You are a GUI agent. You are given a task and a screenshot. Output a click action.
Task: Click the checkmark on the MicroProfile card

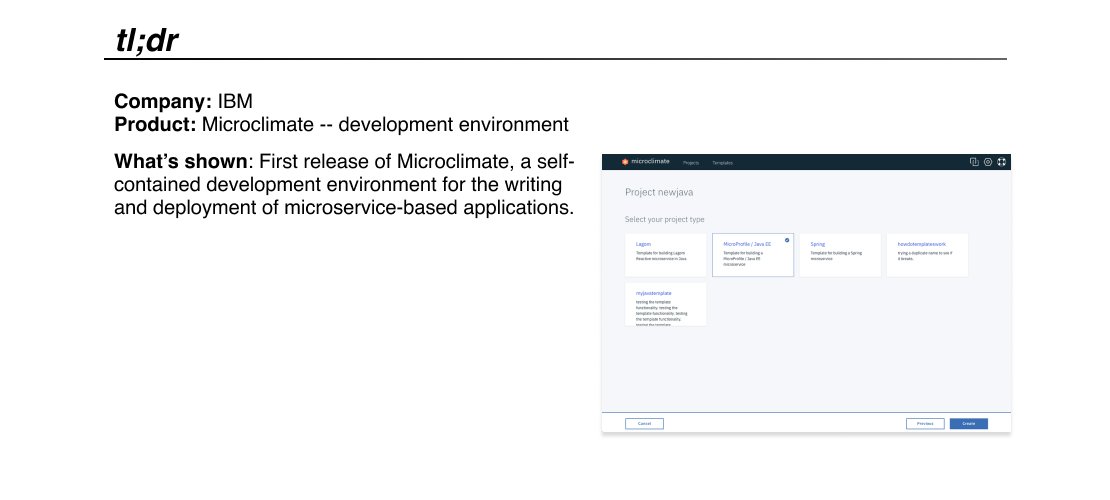(x=787, y=240)
